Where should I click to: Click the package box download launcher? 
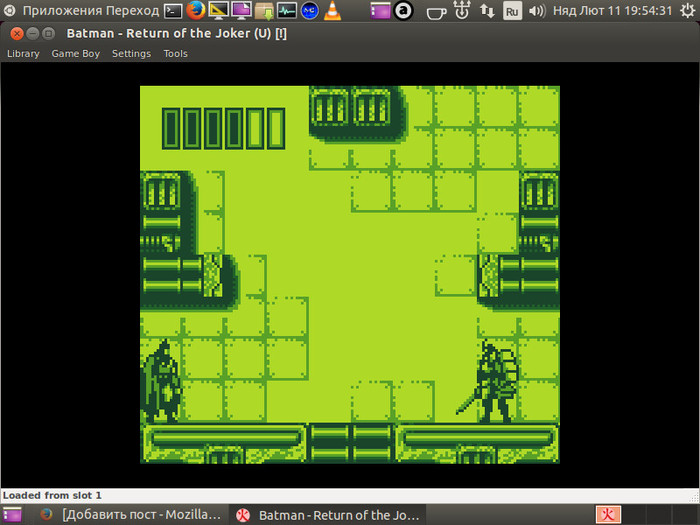coord(264,11)
